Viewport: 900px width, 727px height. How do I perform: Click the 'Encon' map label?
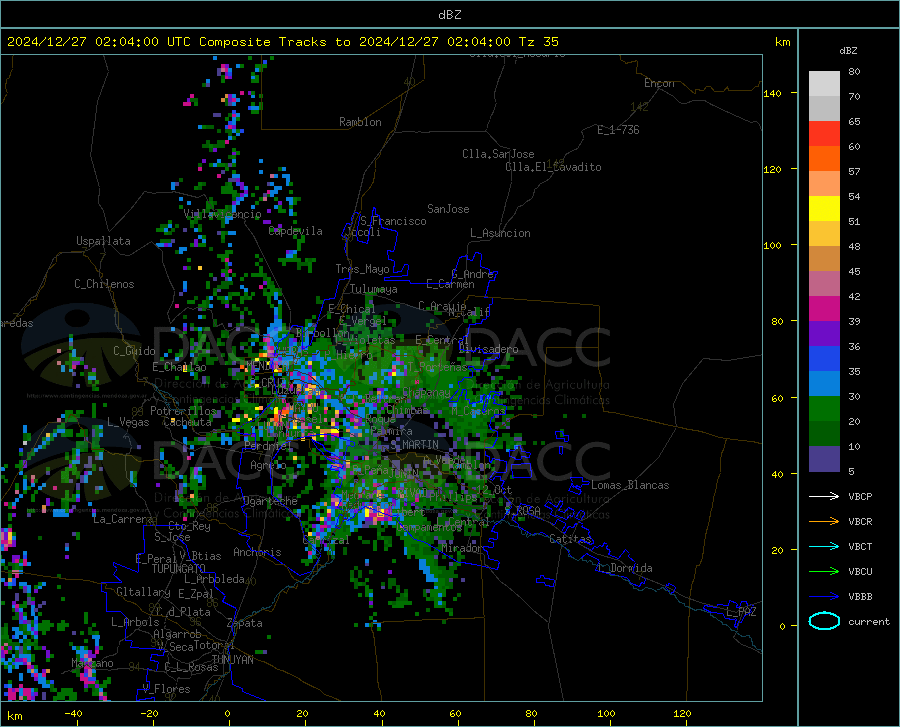point(660,83)
